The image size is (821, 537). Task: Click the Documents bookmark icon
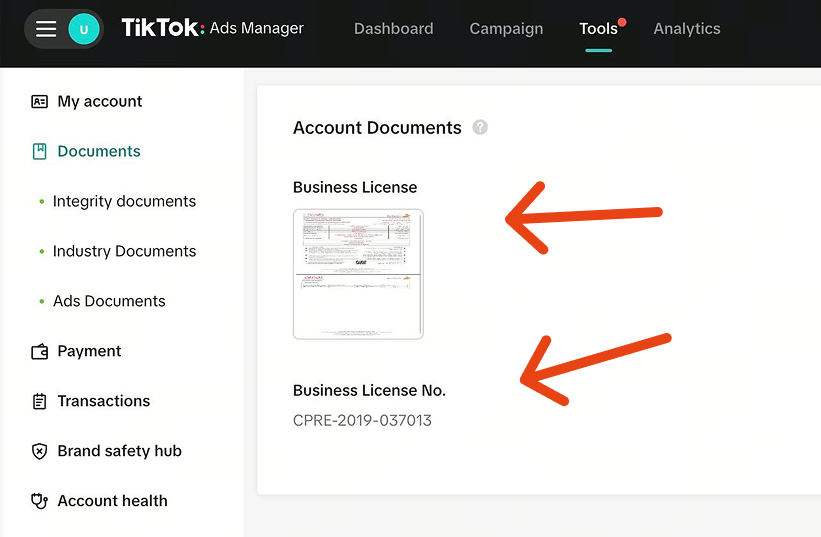tap(39, 151)
